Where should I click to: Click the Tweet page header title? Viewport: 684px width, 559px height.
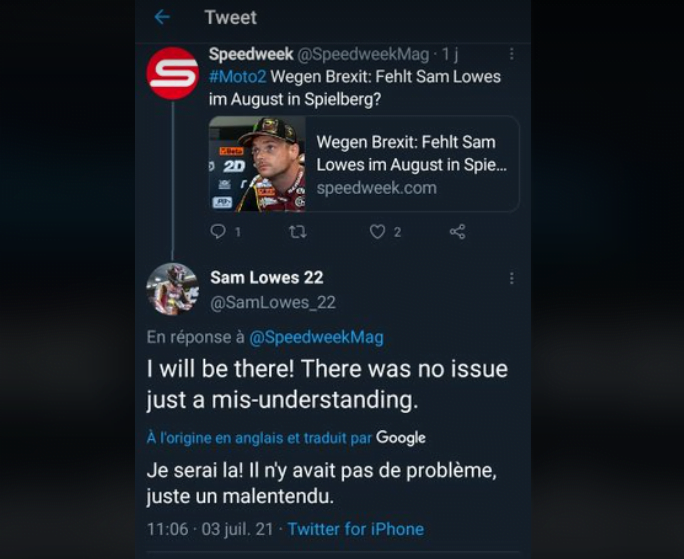point(230,18)
